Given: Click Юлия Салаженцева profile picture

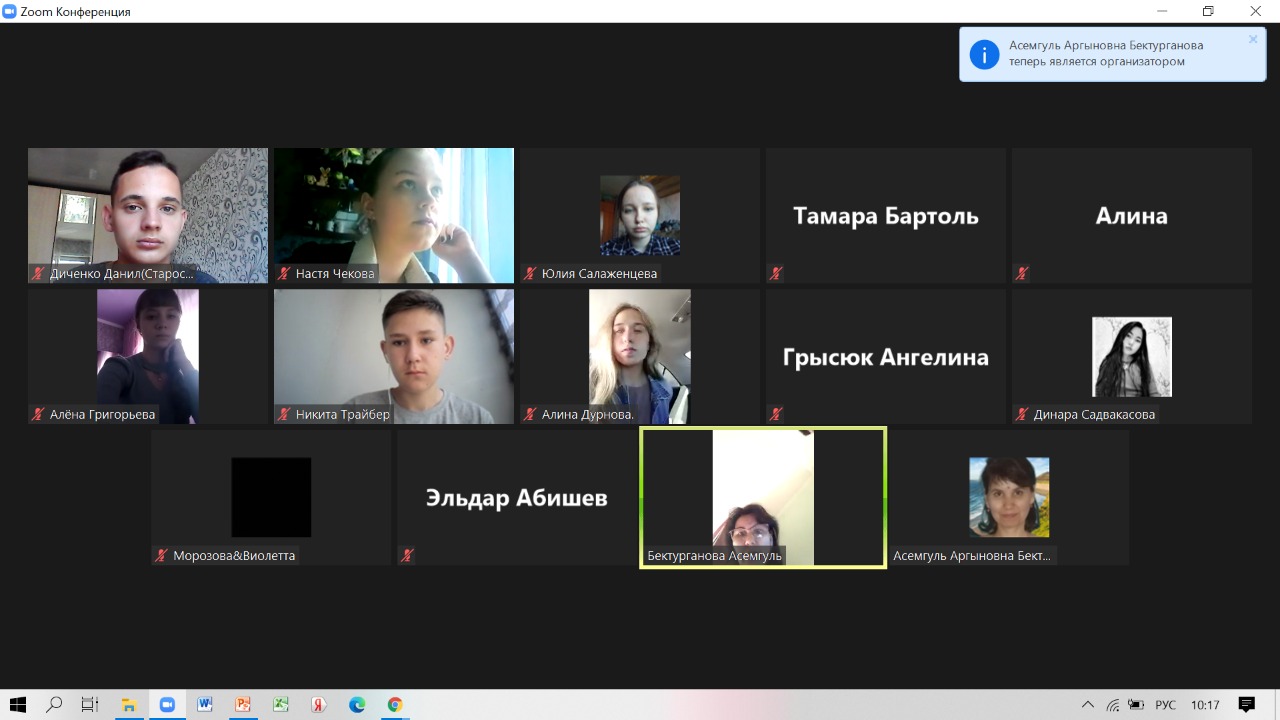Looking at the screenshot, I should tap(640, 215).
